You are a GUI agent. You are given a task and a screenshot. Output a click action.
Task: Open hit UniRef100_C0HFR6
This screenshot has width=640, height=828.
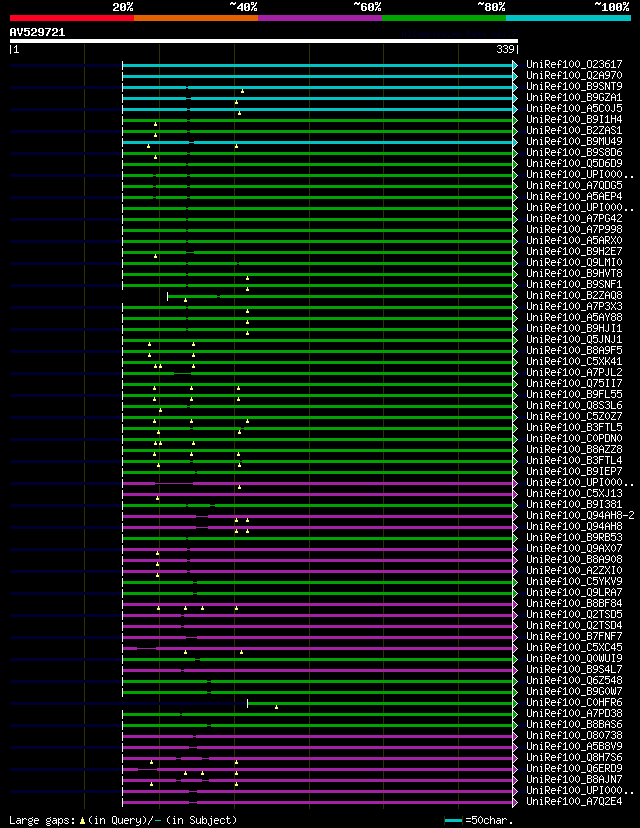(x=575, y=702)
